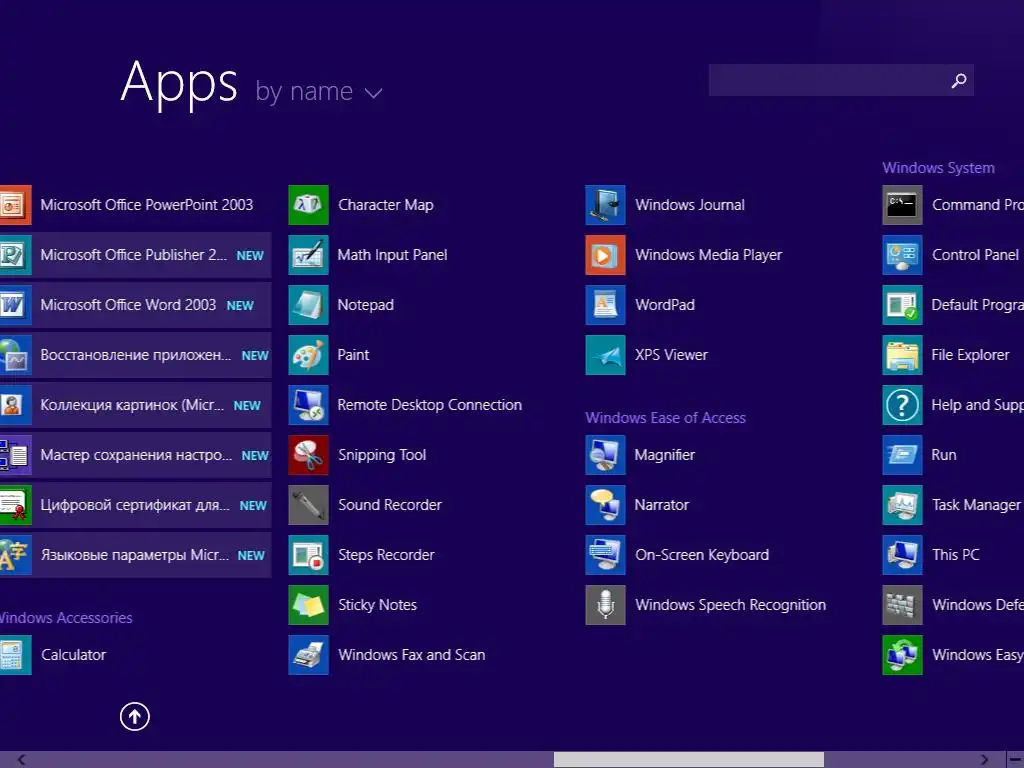Open Windows Journal icon
The width and height of the screenshot is (1024, 768).
tap(605, 205)
